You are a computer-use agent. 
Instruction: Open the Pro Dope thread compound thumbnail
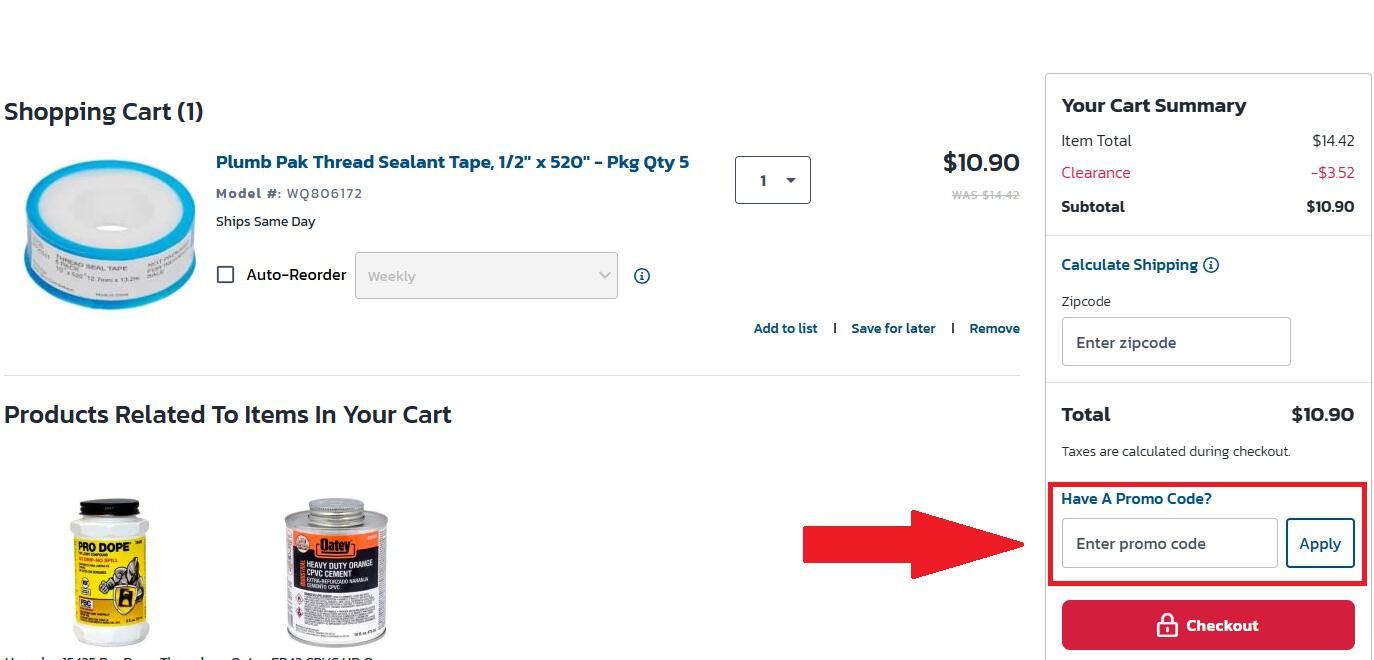(x=110, y=570)
